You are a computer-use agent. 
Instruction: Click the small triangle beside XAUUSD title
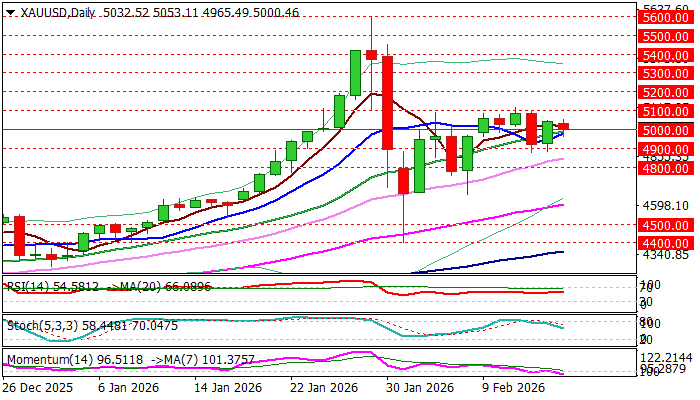click(7, 10)
